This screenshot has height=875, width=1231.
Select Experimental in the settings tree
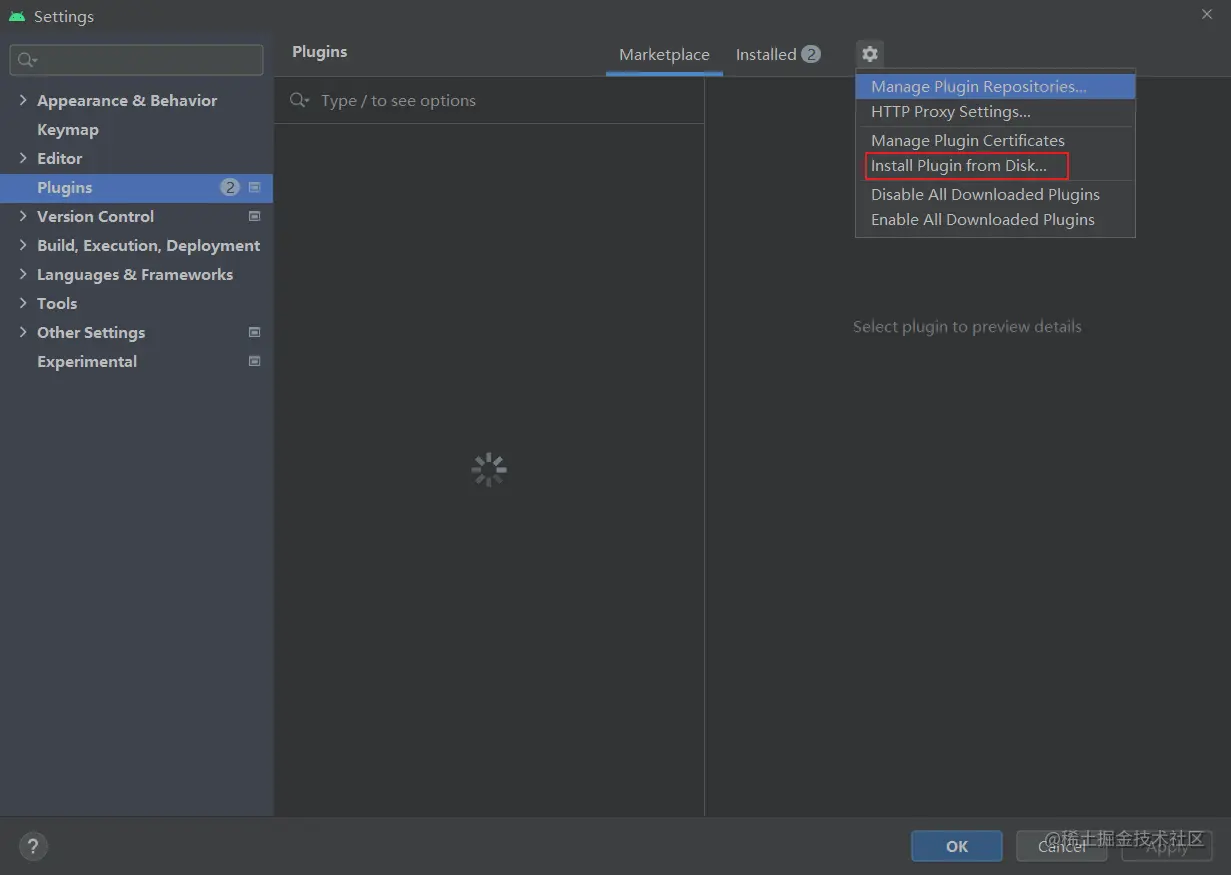tap(87, 361)
